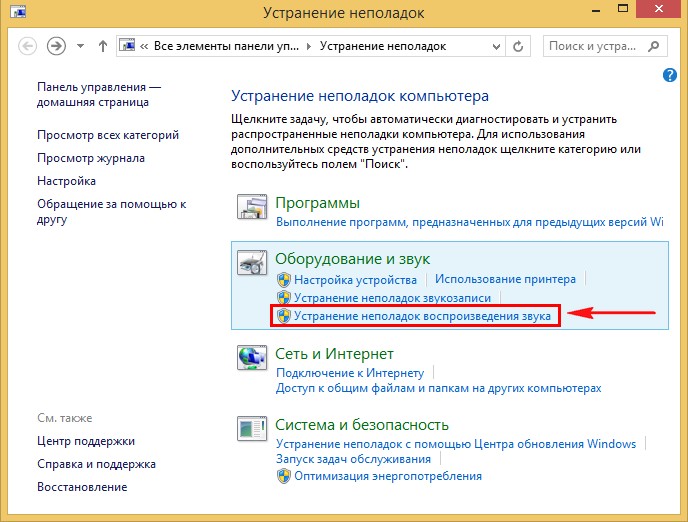The width and height of the screenshot is (688, 522).
Task: Open Обращение за помощью к другу
Action: [x=111, y=211]
